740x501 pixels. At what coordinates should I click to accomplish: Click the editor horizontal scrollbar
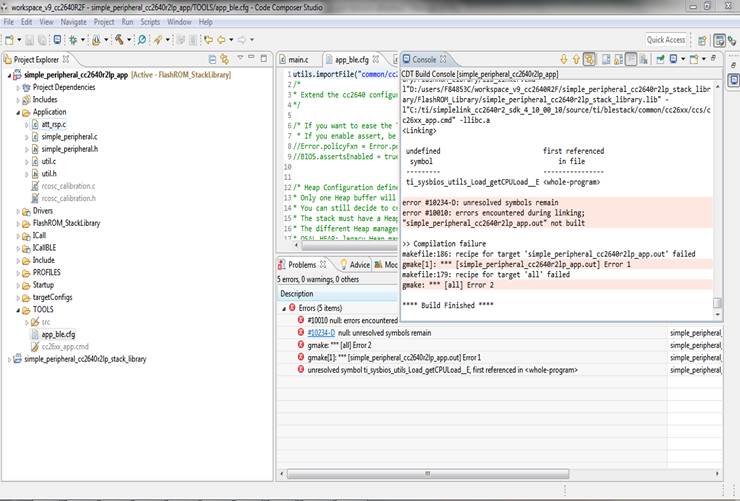point(349,245)
